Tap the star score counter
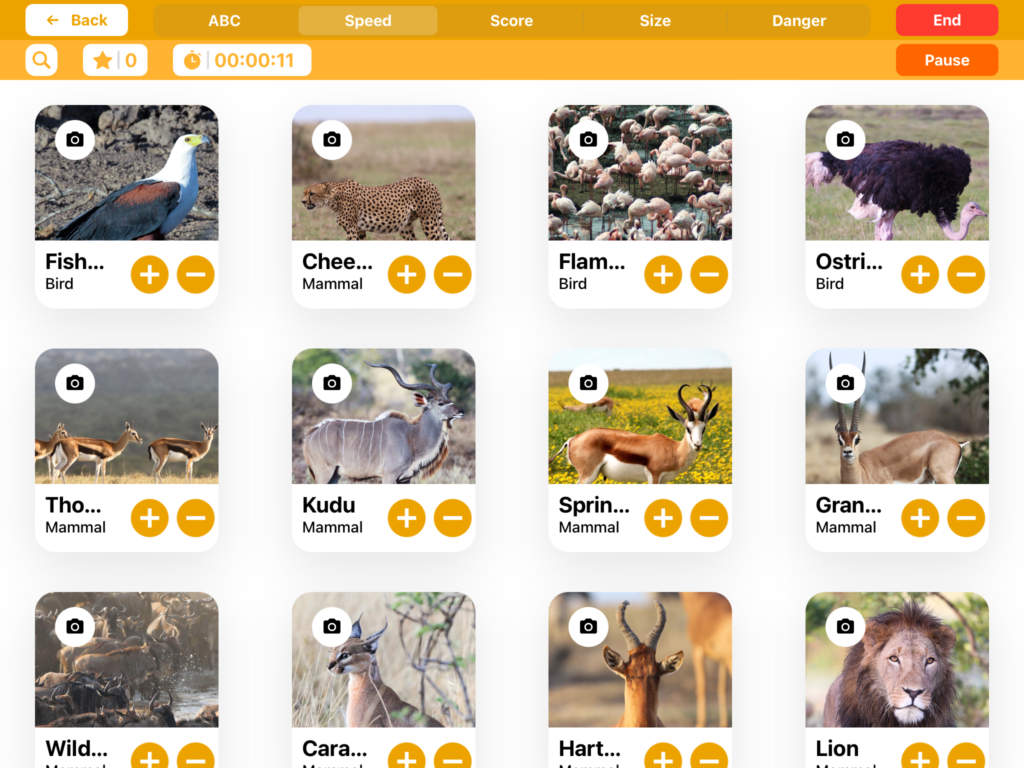Viewport: 1024px width, 768px height. click(115, 60)
